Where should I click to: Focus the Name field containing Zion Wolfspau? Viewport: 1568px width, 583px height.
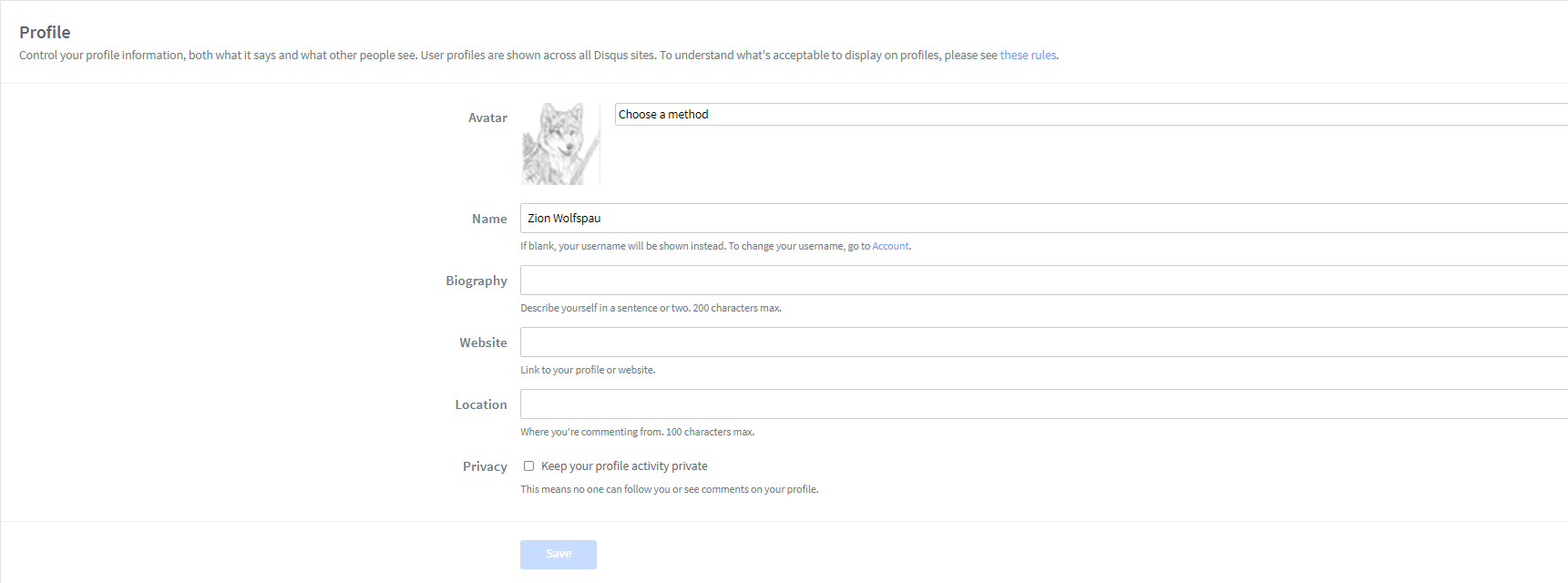[1044, 219]
